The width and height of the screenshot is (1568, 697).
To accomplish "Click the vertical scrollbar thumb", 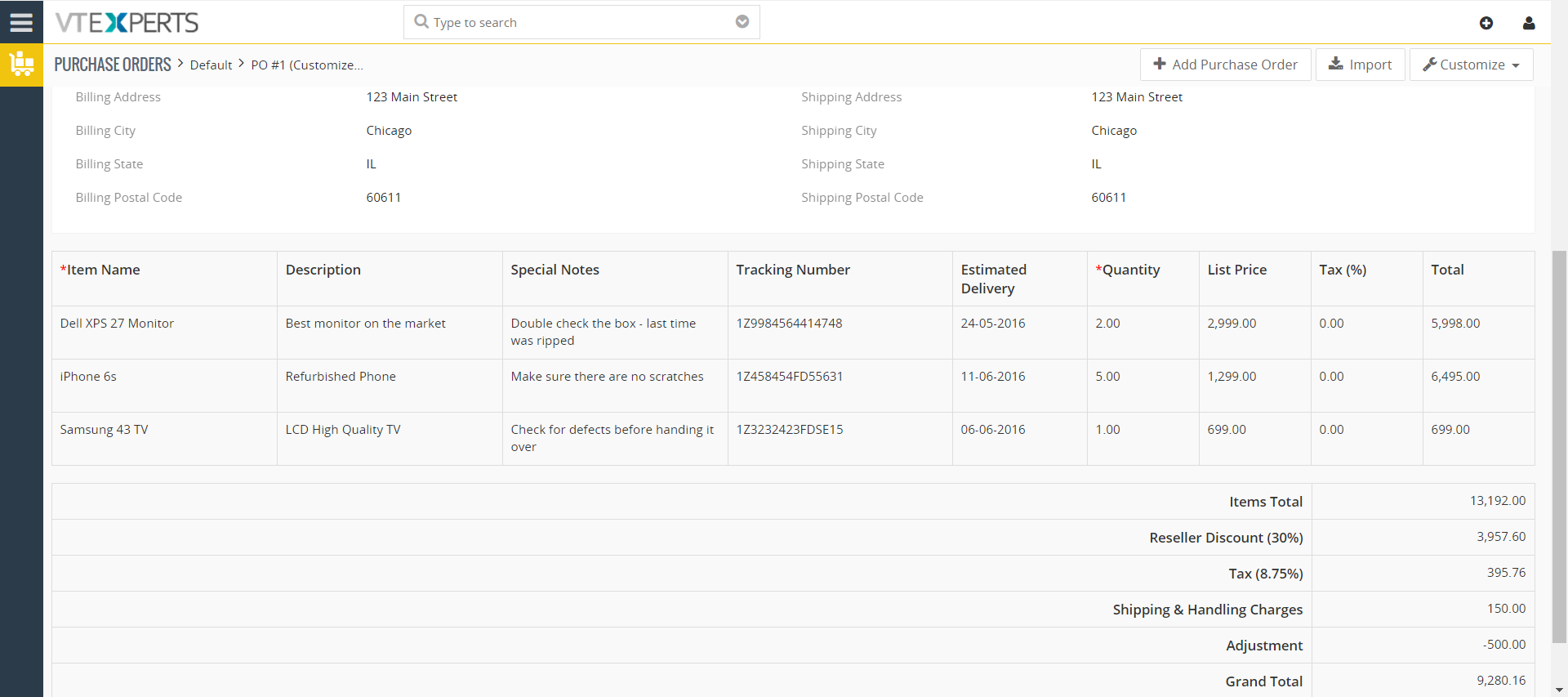I will (1559, 447).
